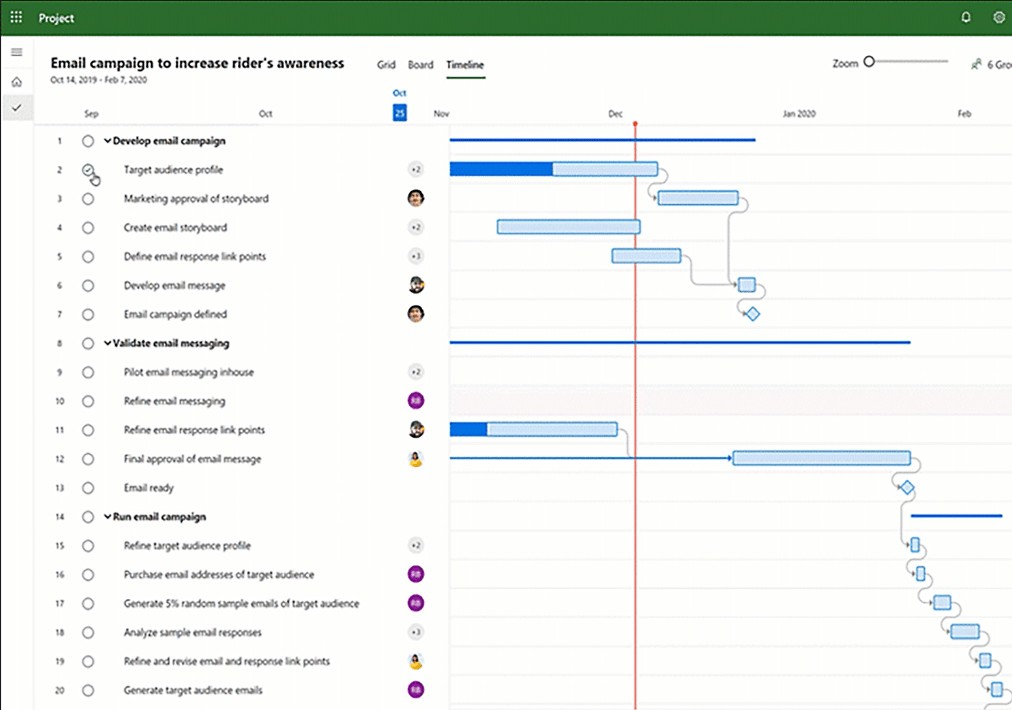This screenshot has width=1012, height=710.
Task: Switch to the Grid view tab
Action: (386, 65)
